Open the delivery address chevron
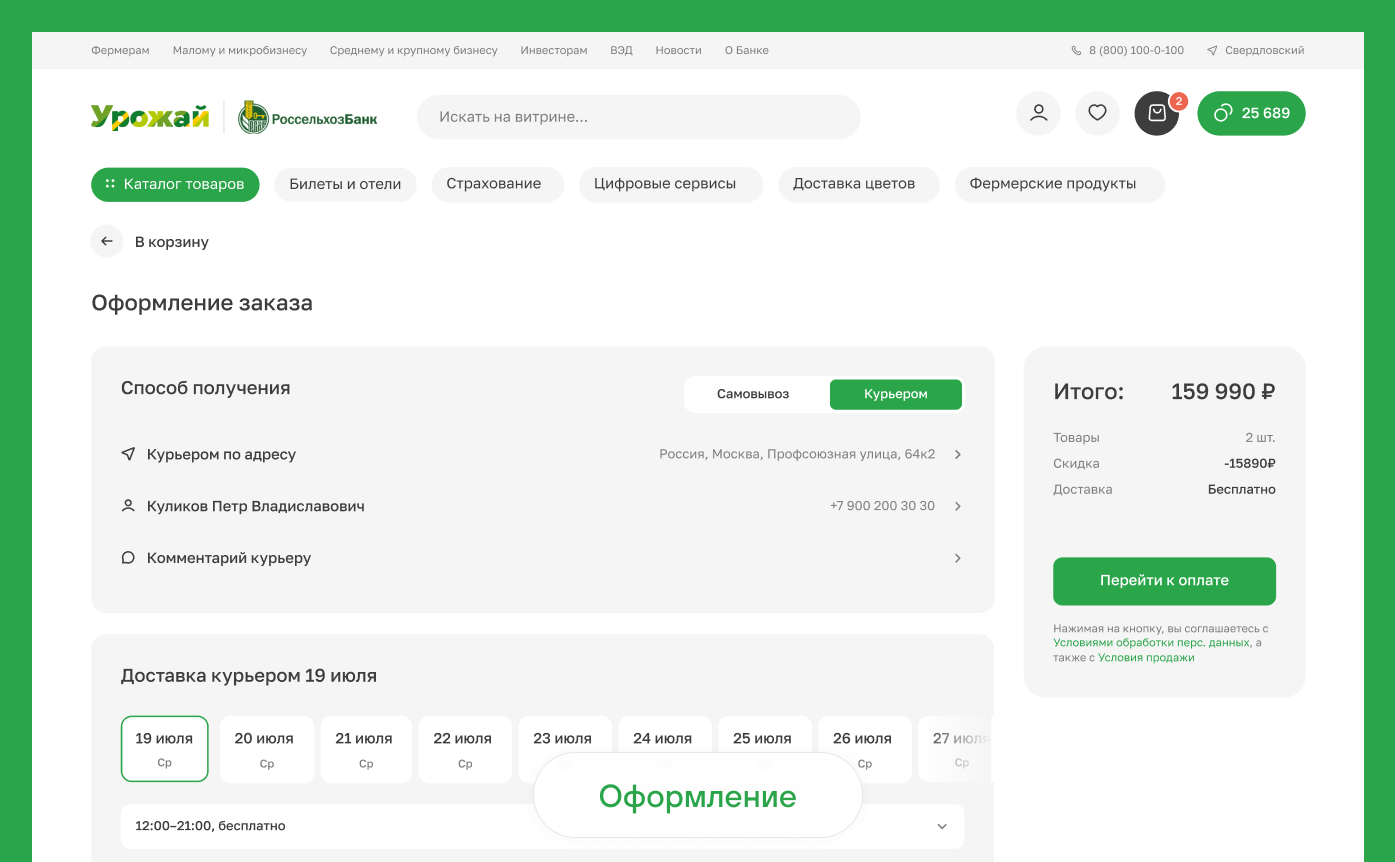1395x862 pixels. (957, 454)
